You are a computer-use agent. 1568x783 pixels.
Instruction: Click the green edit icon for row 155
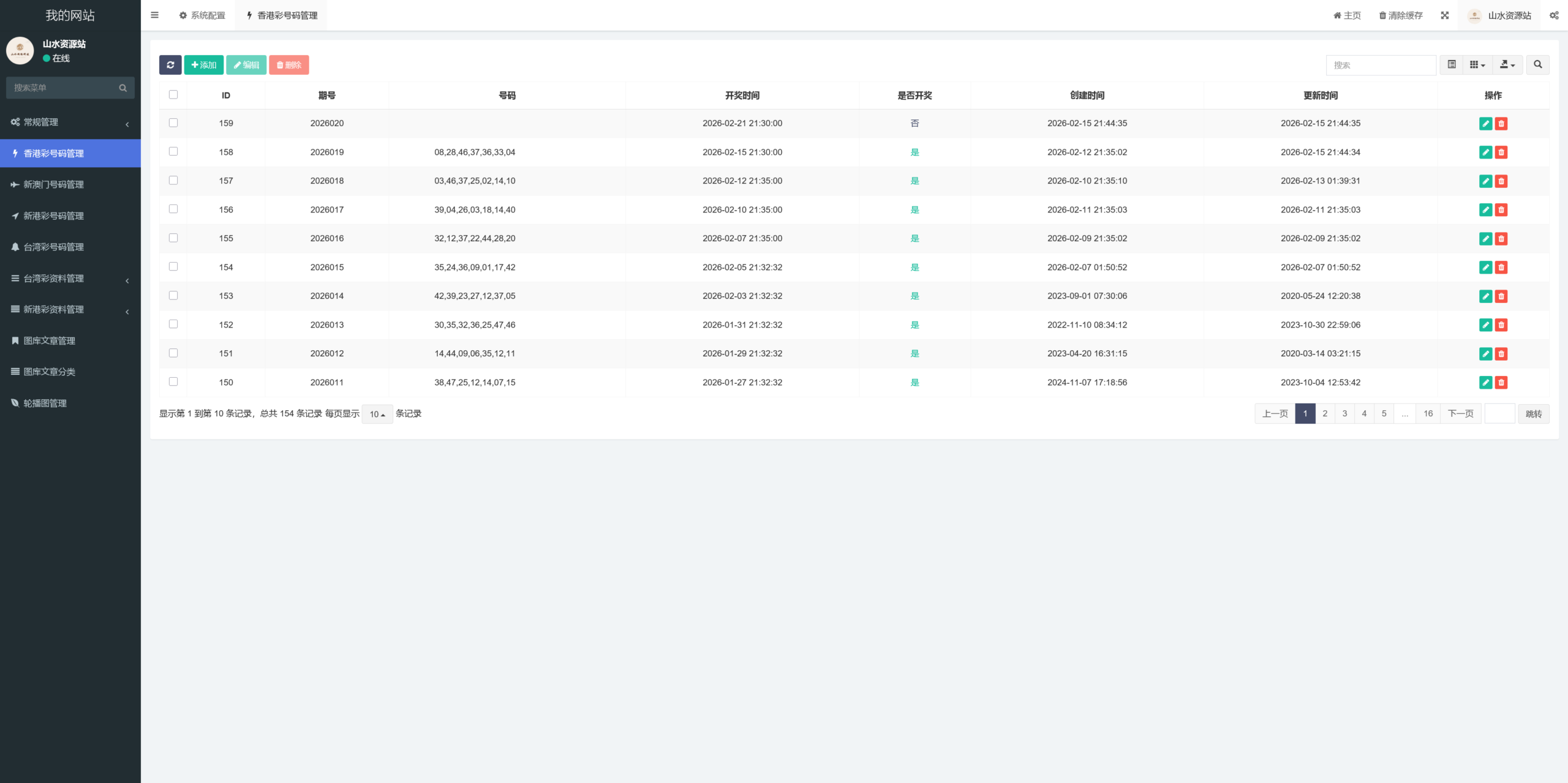tap(1485, 239)
